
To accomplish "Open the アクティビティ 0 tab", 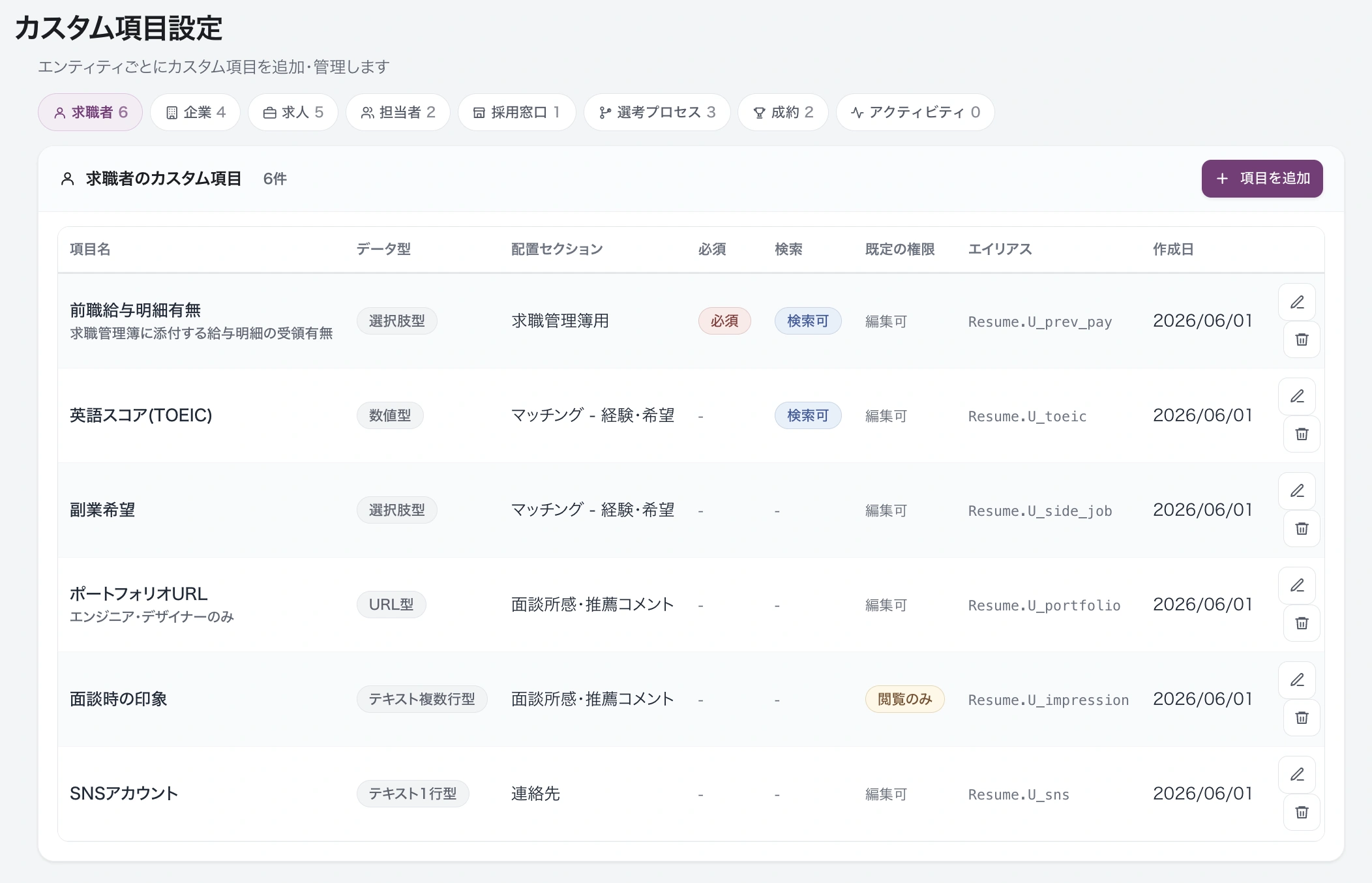I will click(x=915, y=112).
